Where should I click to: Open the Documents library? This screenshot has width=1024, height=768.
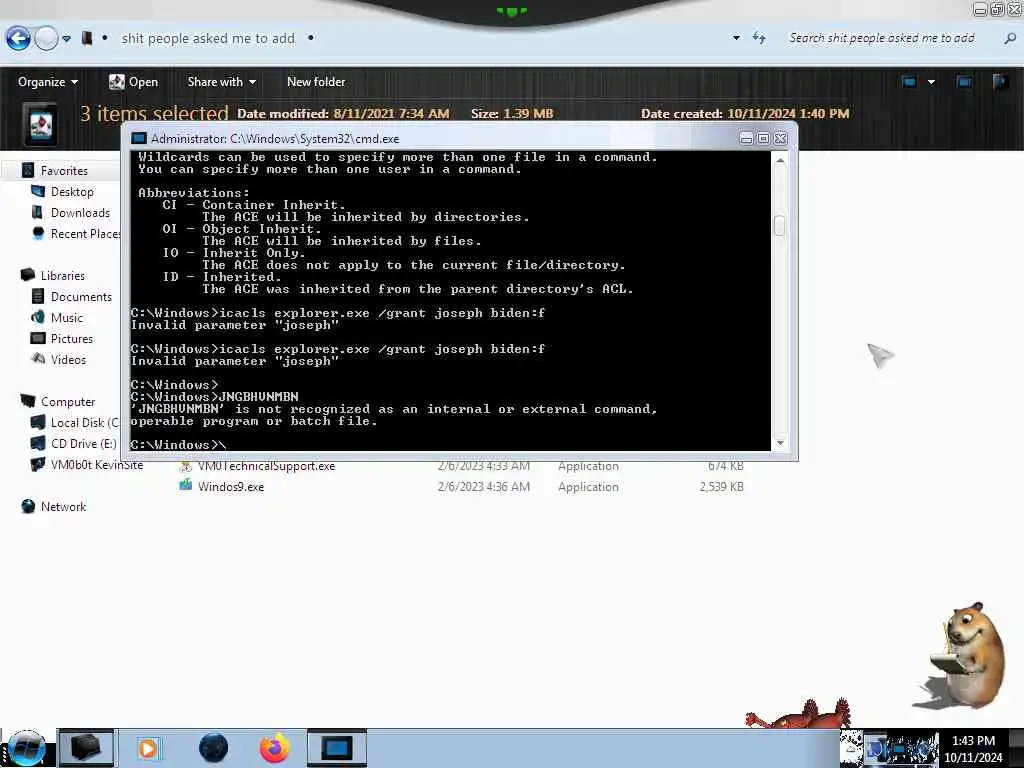point(81,296)
